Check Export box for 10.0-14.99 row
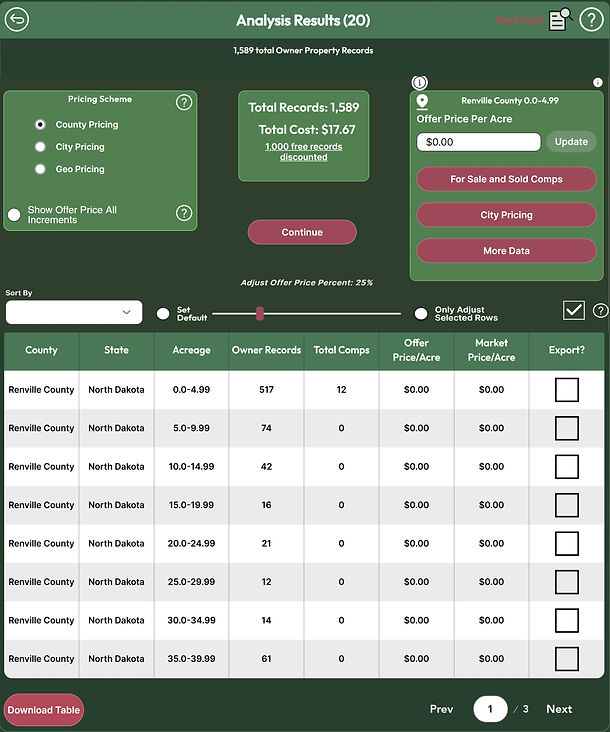Screen dimensions: 610x732 point(567,467)
